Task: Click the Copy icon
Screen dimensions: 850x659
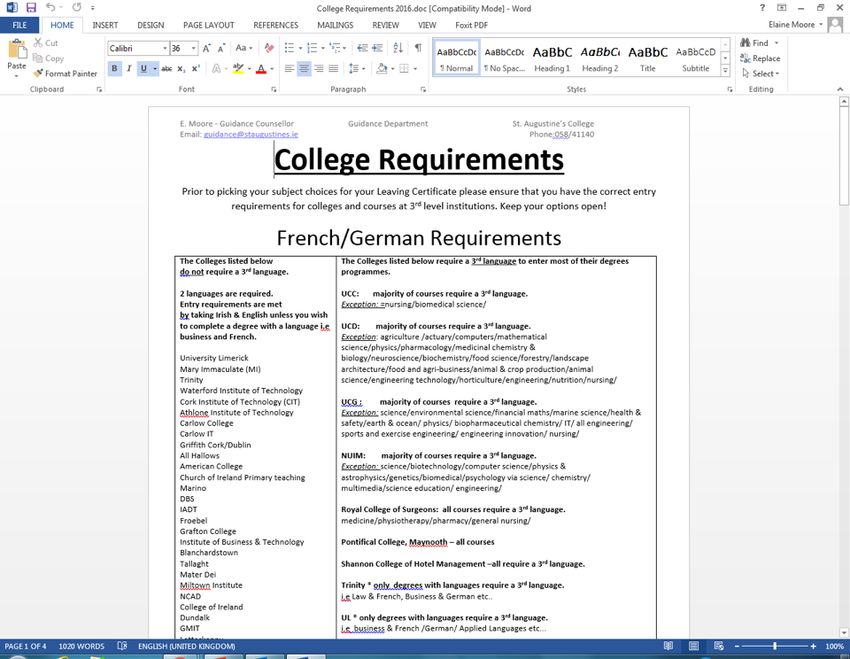Action: click(x=38, y=58)
